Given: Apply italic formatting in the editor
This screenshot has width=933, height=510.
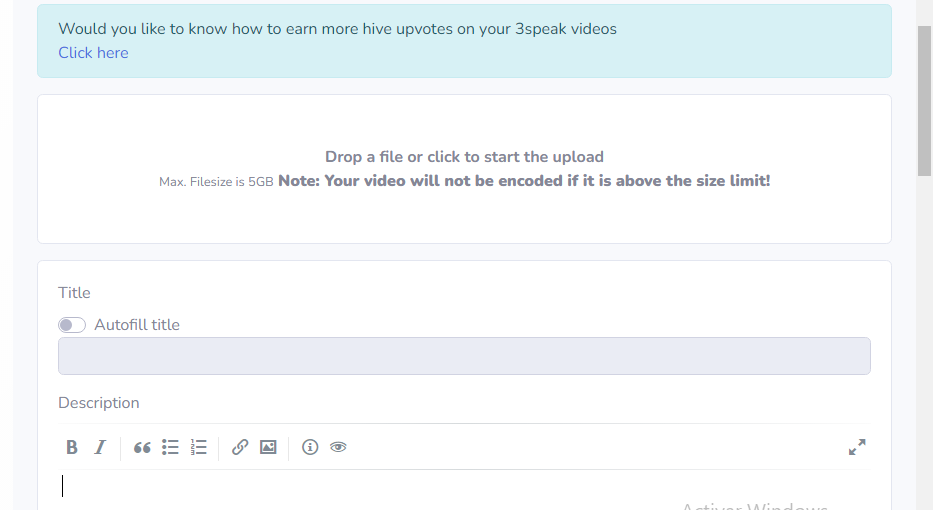Looking at the screenshot, I should tap(100, 448).
